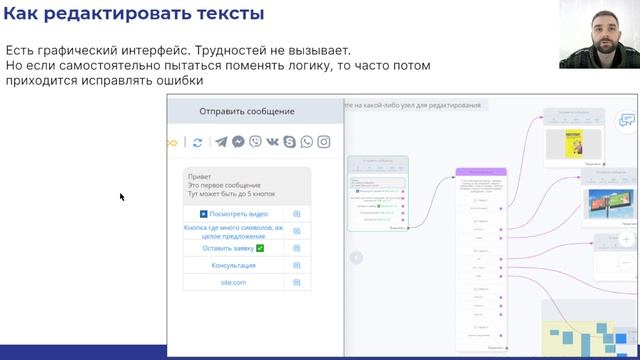Image resolution: width=640 pixels, height=360 pixels.
Task: Select the Viber channel icon
Action: click(256, 142)
